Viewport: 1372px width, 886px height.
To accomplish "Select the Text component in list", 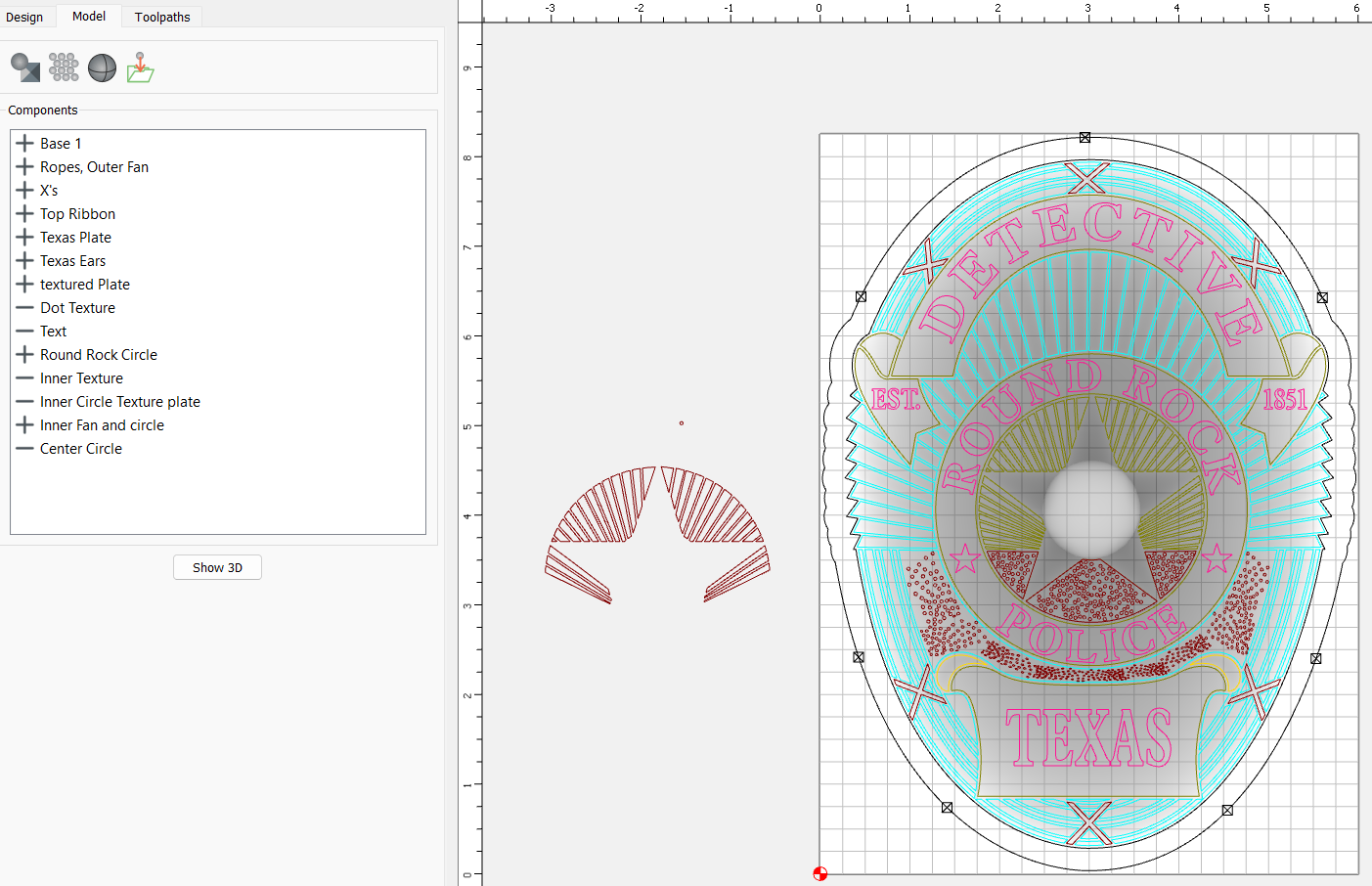I will point(53,332).
